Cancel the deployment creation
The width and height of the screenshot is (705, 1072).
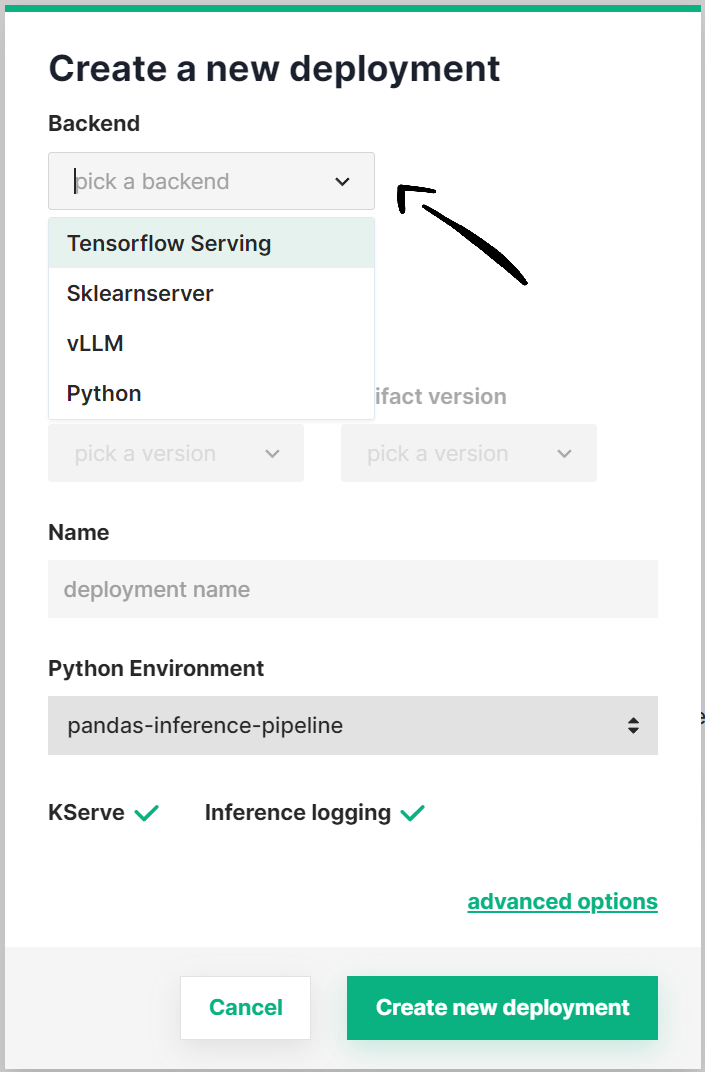point(245,1007)
